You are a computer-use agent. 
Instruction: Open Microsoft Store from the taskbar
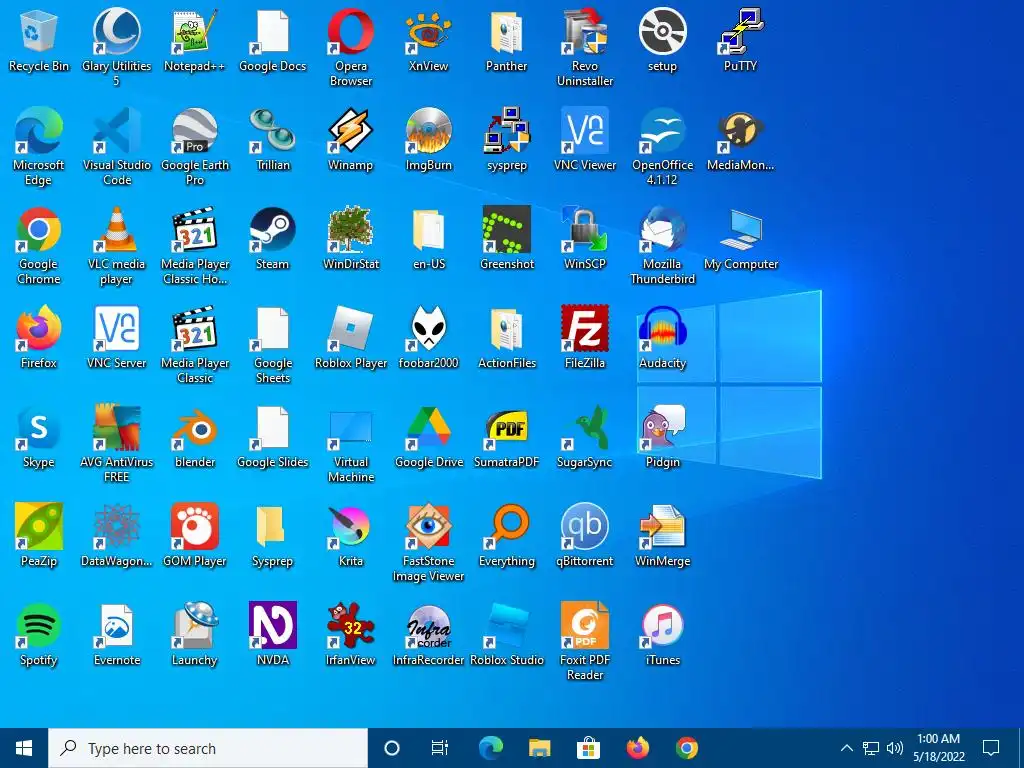pyautogui.click(x=588, y=748)
